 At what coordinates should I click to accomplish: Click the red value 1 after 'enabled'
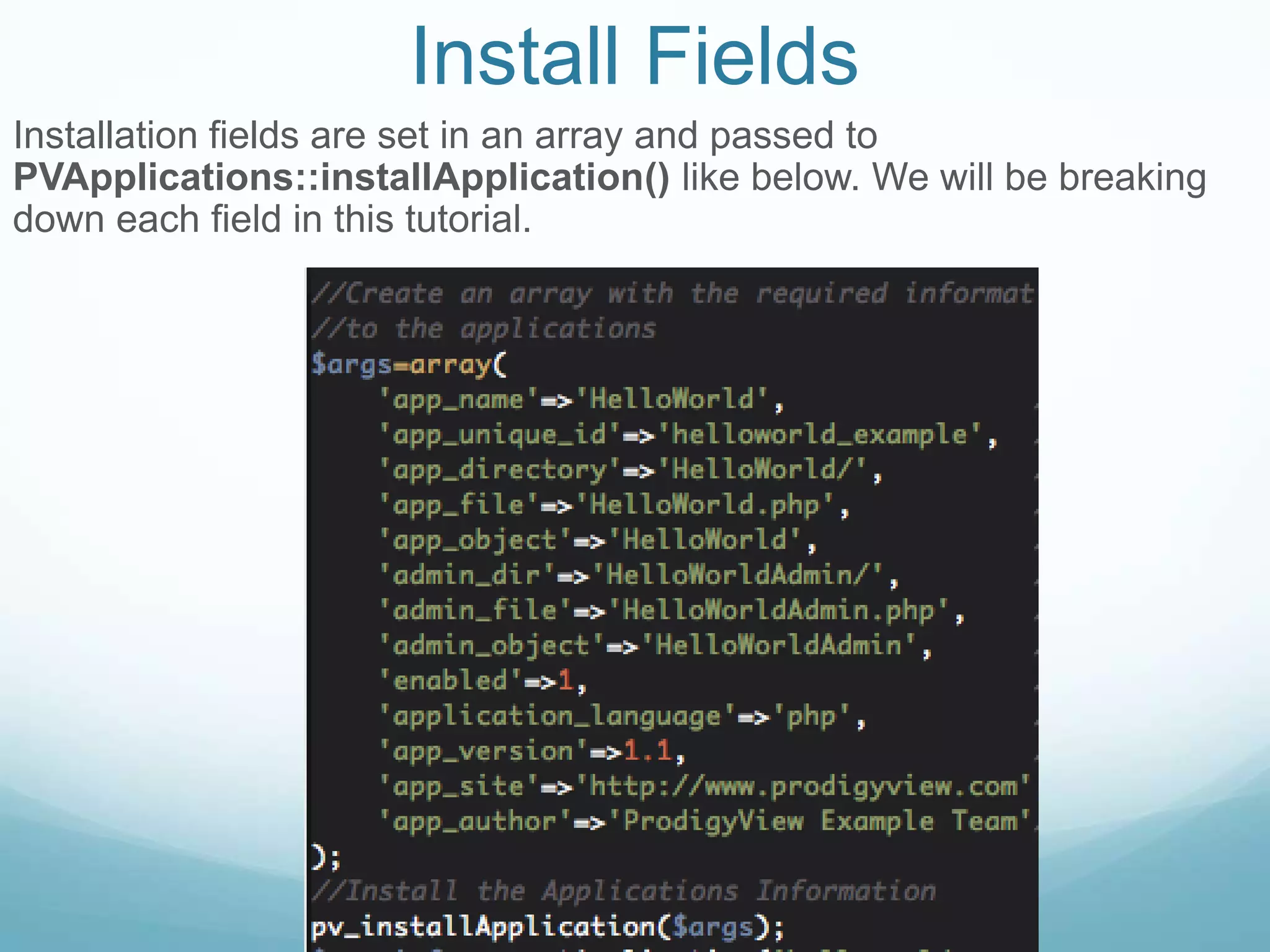(565, 681)
